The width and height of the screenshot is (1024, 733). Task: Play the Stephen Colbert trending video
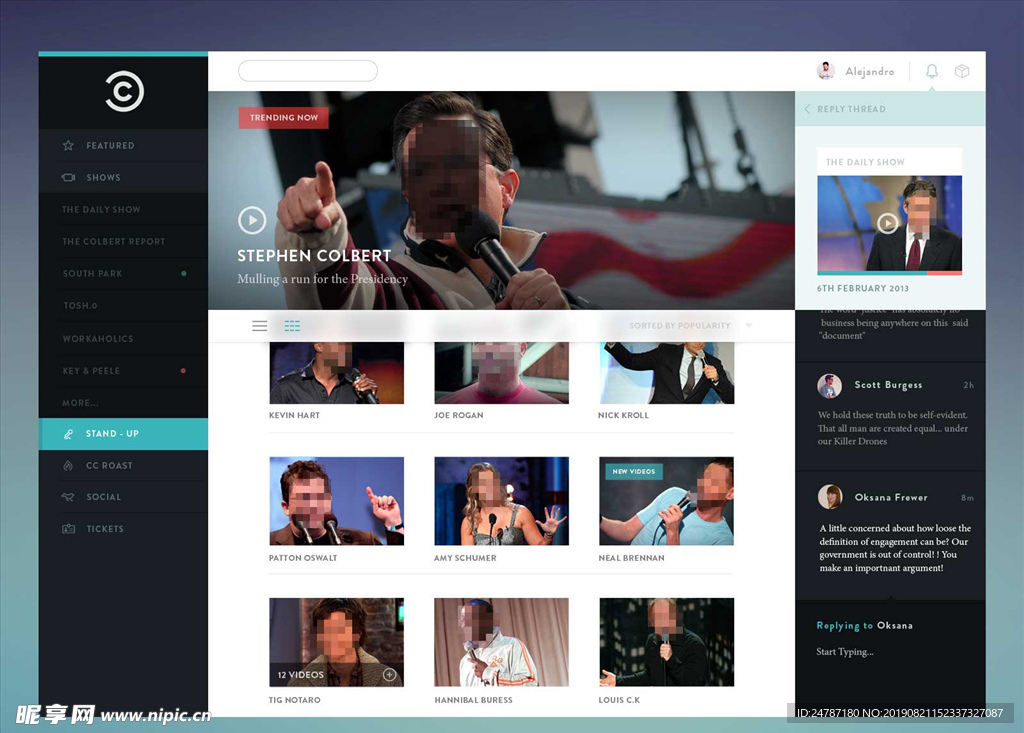252,220
